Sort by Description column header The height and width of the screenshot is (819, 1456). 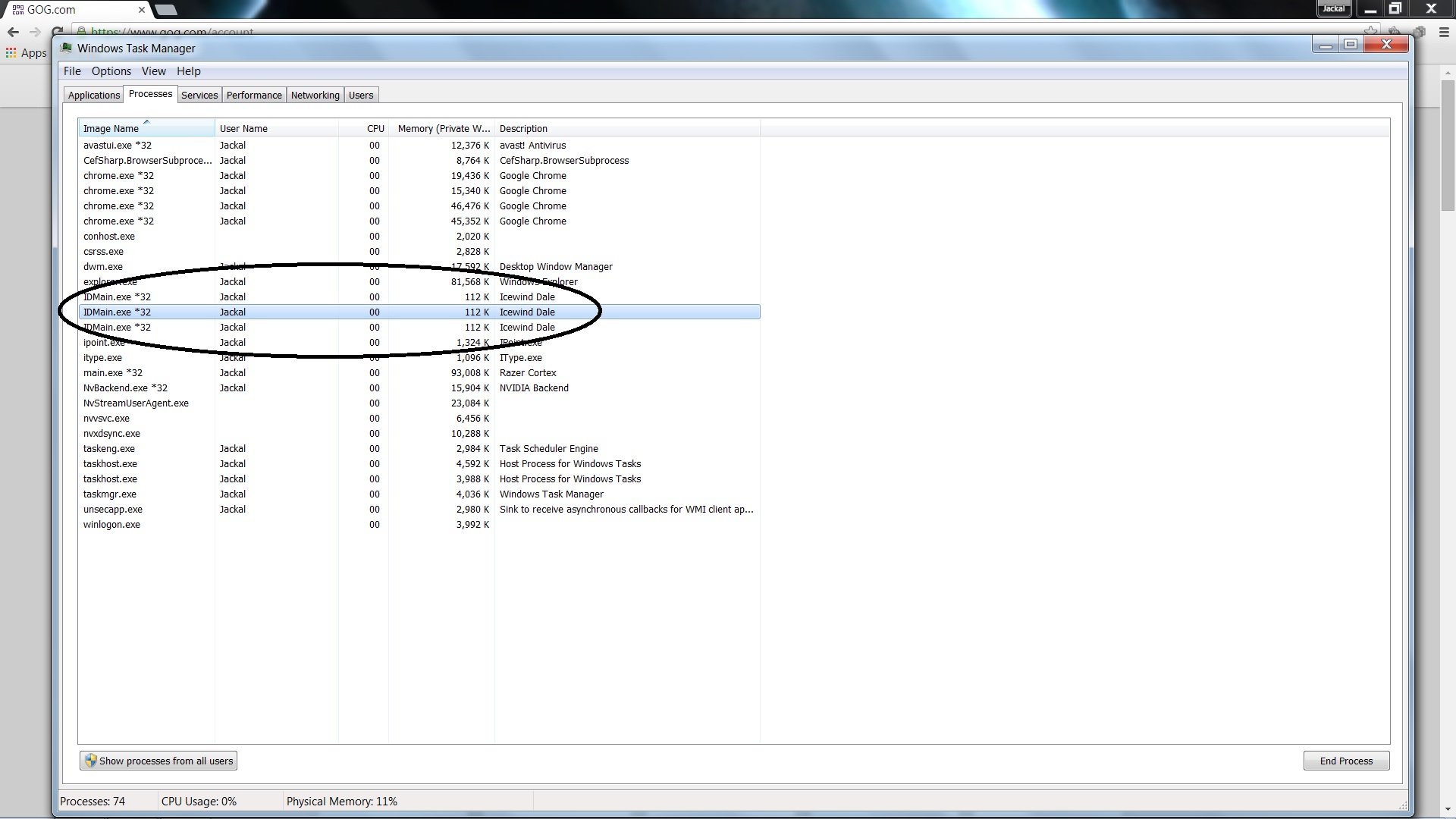627,128
